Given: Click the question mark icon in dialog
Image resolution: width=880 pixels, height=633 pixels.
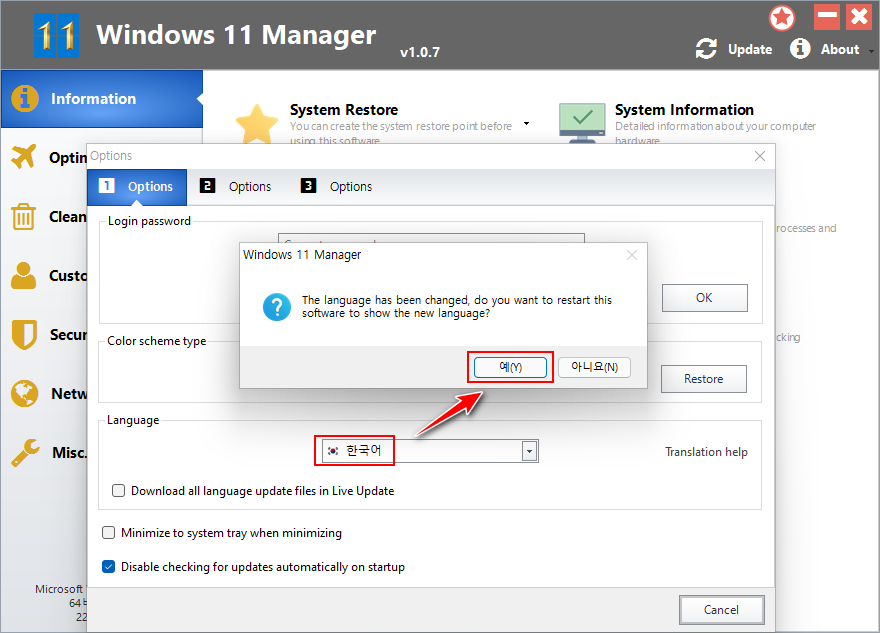Looking at the screenshot, I should coord(277,307).
